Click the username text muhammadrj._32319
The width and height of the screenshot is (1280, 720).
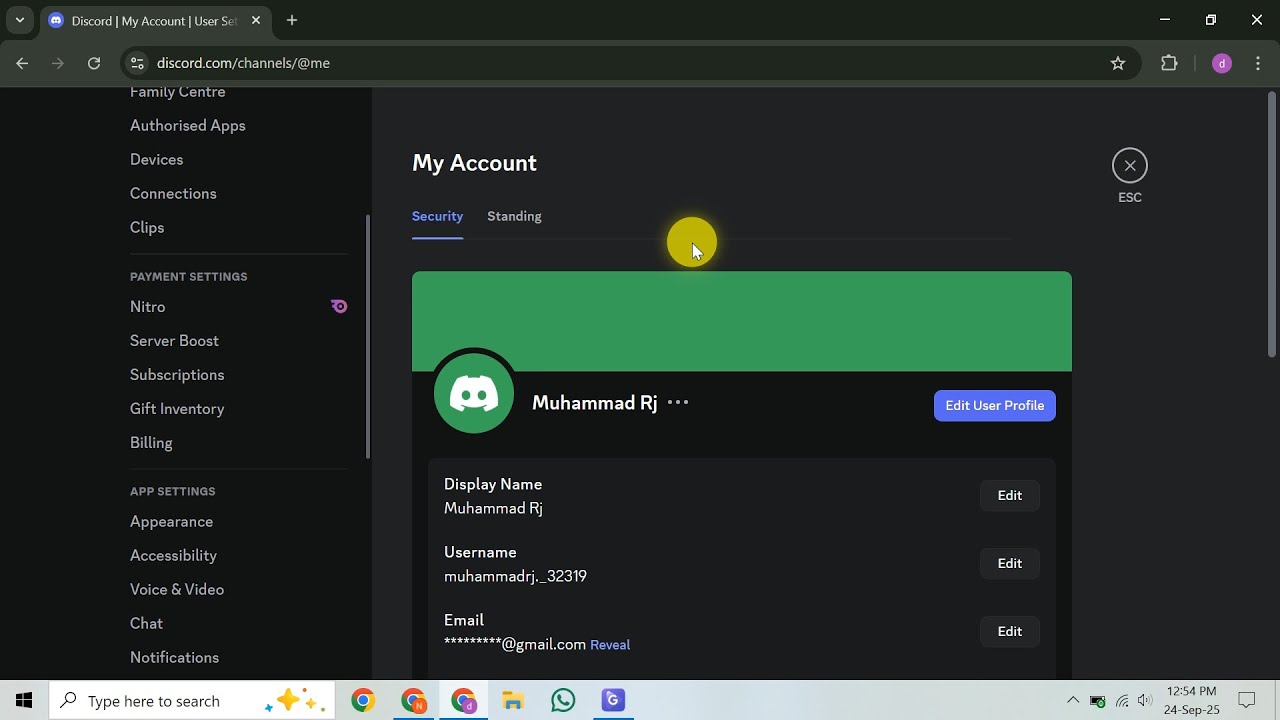tap(515, 576)
